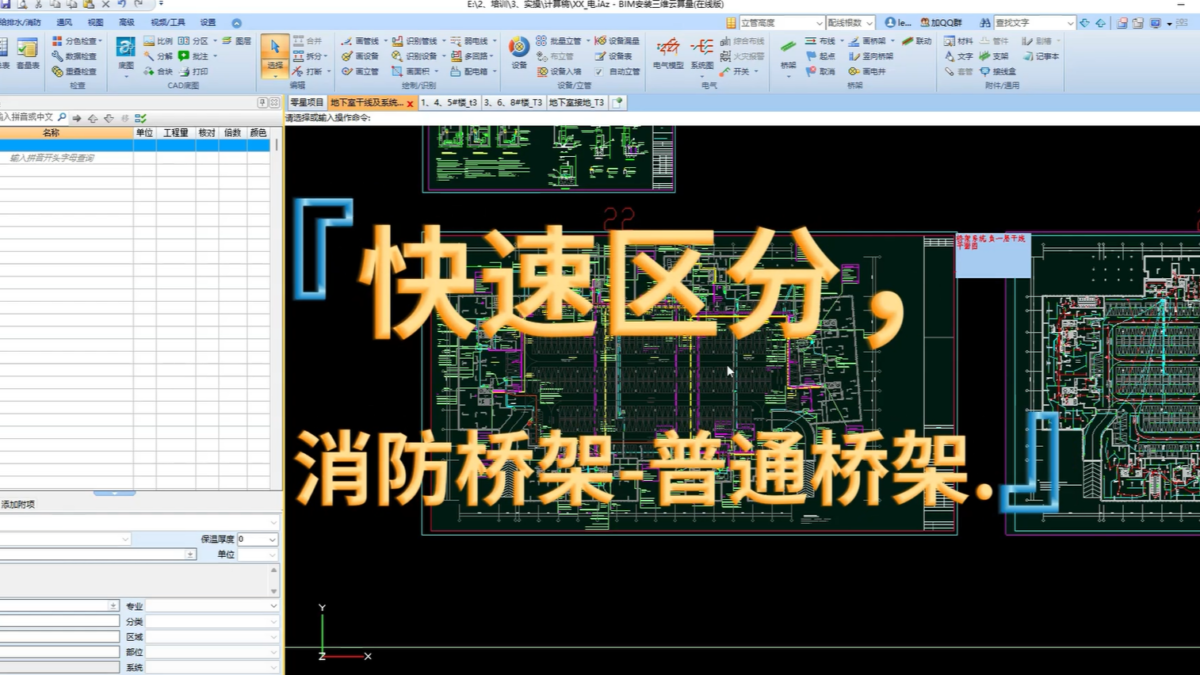Open 视图 ribbon tab
1200x675 pixels.
coord(95,22)
